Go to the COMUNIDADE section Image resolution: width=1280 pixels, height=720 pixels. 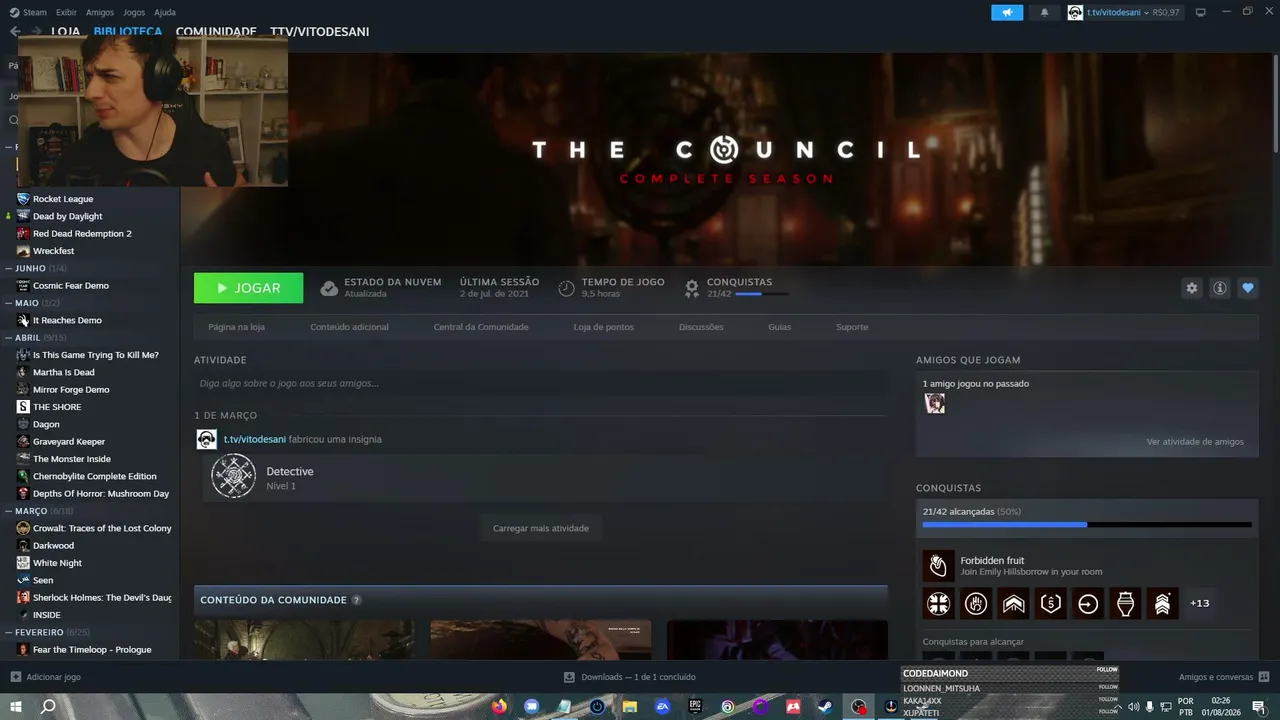tap(216, 32)
